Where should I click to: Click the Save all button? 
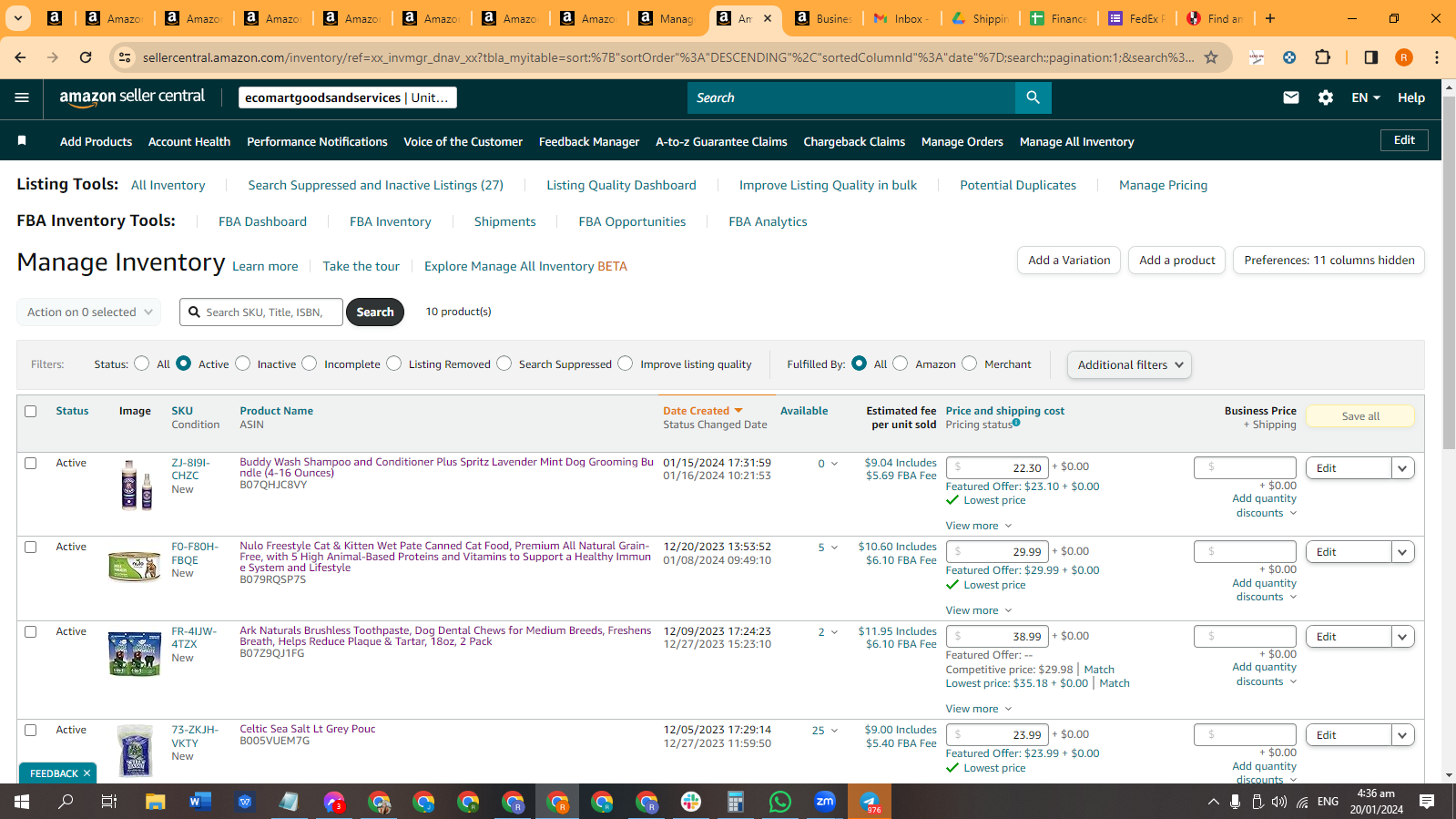1360,416
